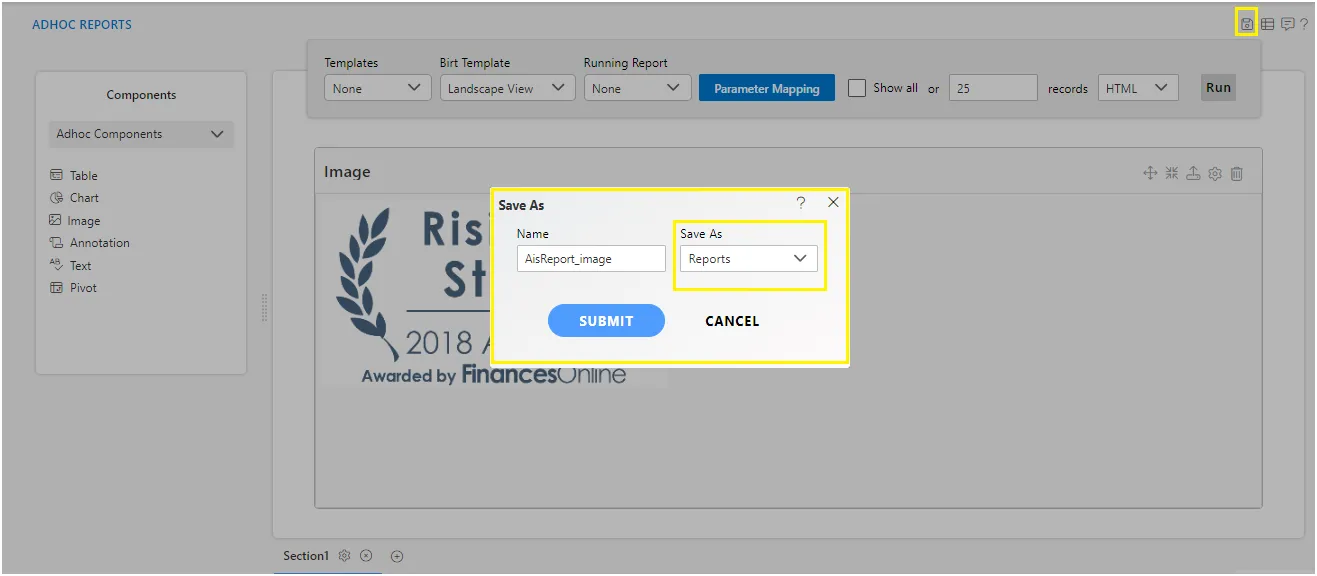The width and height of the screenshot is (1317, 576).
Task: Click the Text label in components list
Action: click(81, 266)
